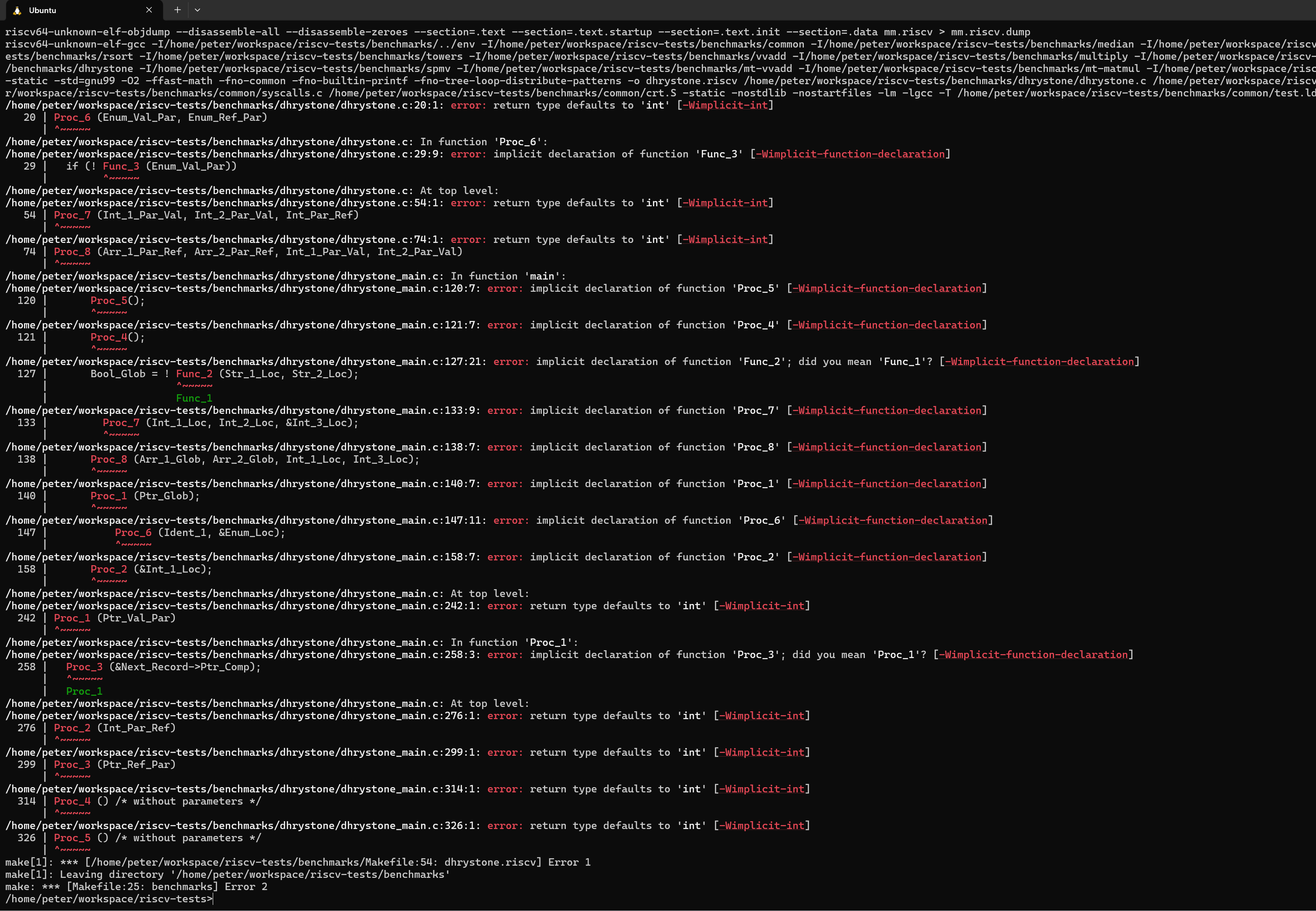Viewport: 1316px width, 911px height.
Task: Click the green 'Proc_1' suggestion text
Action: [x=85, y=691]
